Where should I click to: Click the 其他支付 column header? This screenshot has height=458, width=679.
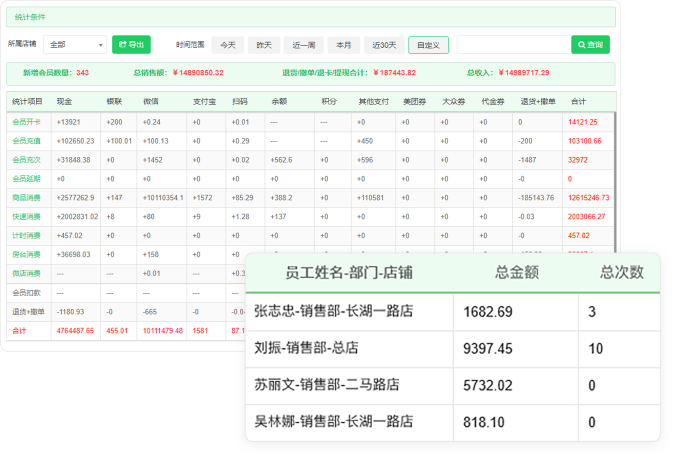(x=374, y=102)
